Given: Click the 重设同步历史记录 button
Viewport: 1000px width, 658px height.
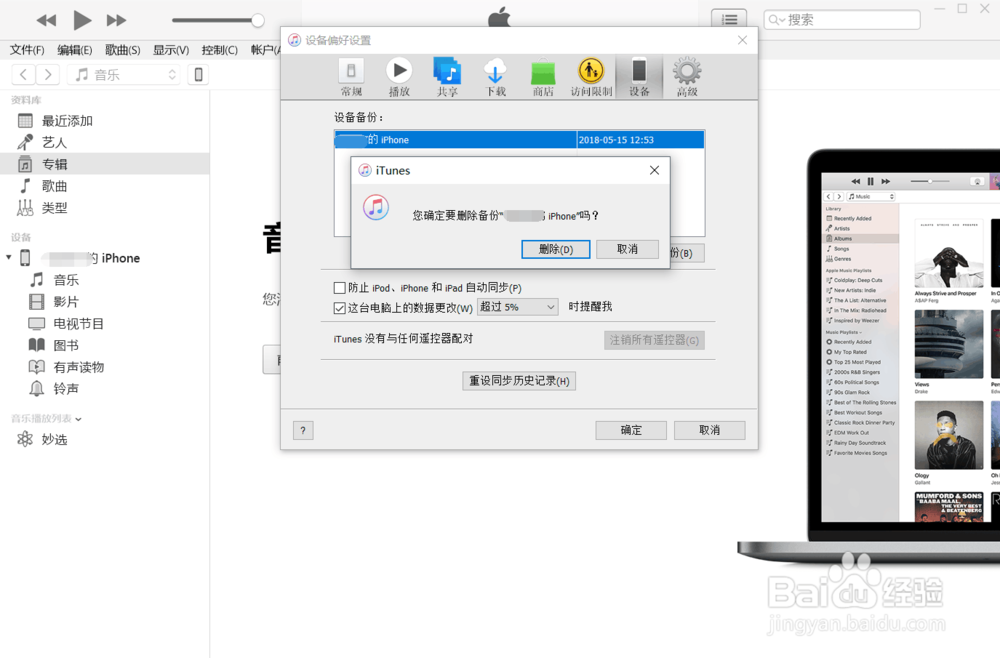Looking at the screenshot, I should 519,381.
